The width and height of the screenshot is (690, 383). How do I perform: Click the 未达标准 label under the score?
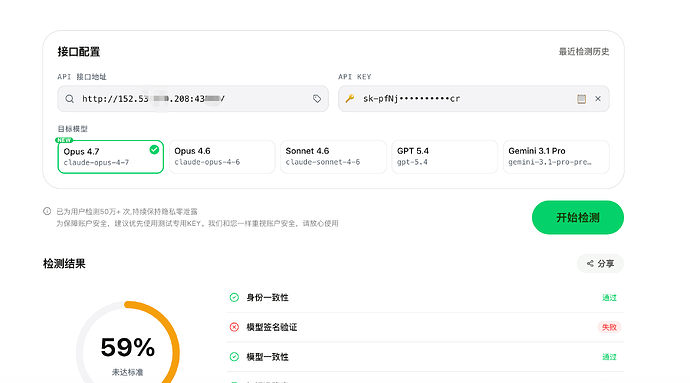click(x=128, y=372)
